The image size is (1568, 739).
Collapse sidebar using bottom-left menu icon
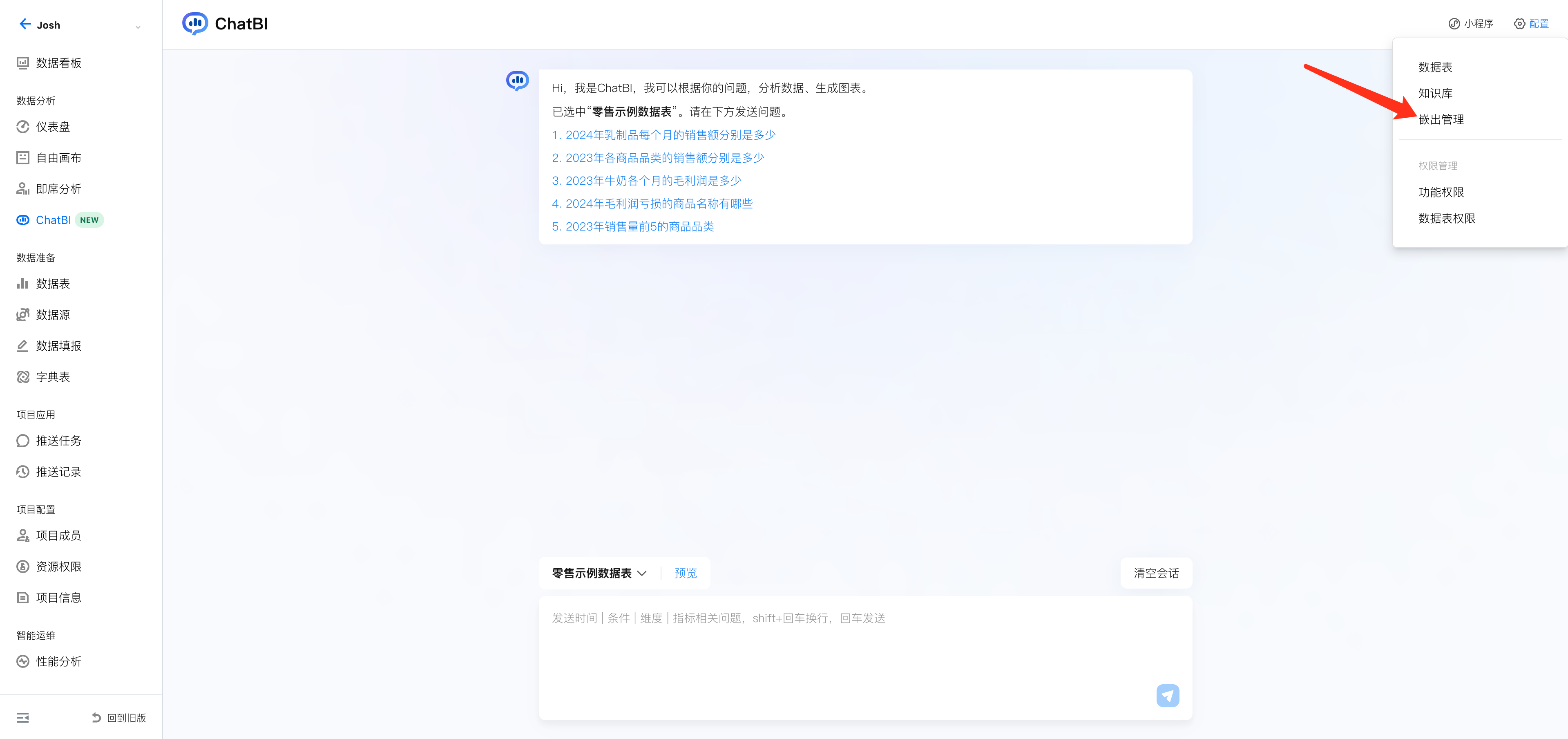click(22, 718)
